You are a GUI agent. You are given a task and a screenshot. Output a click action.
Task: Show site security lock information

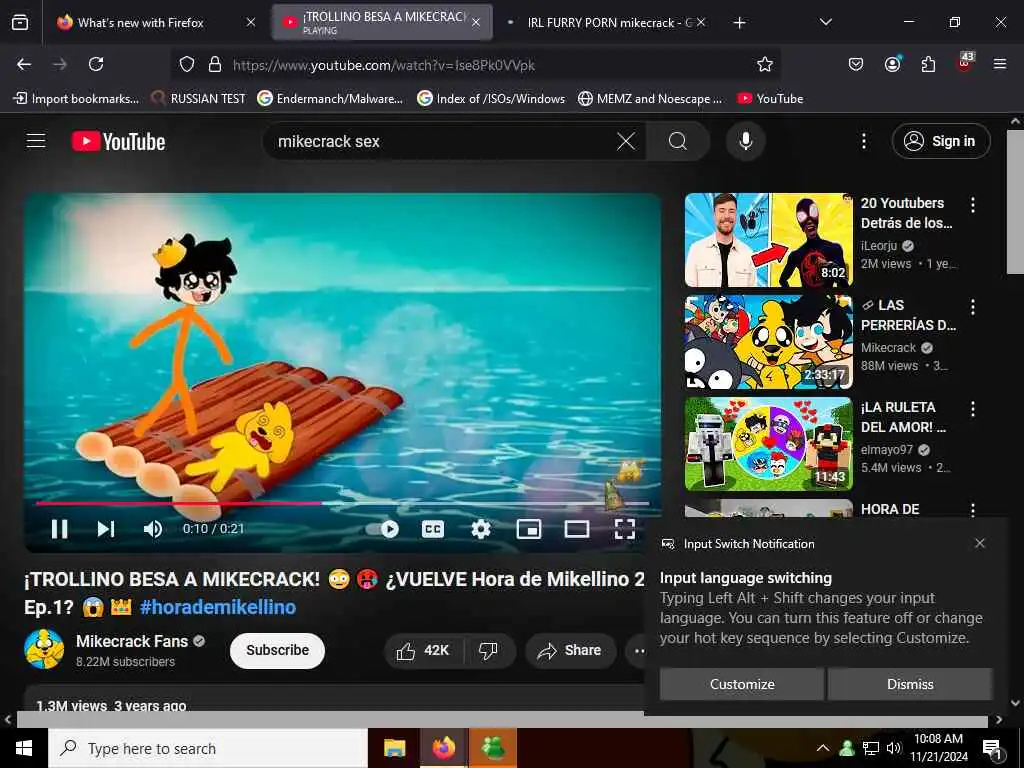tap(214, 64)
